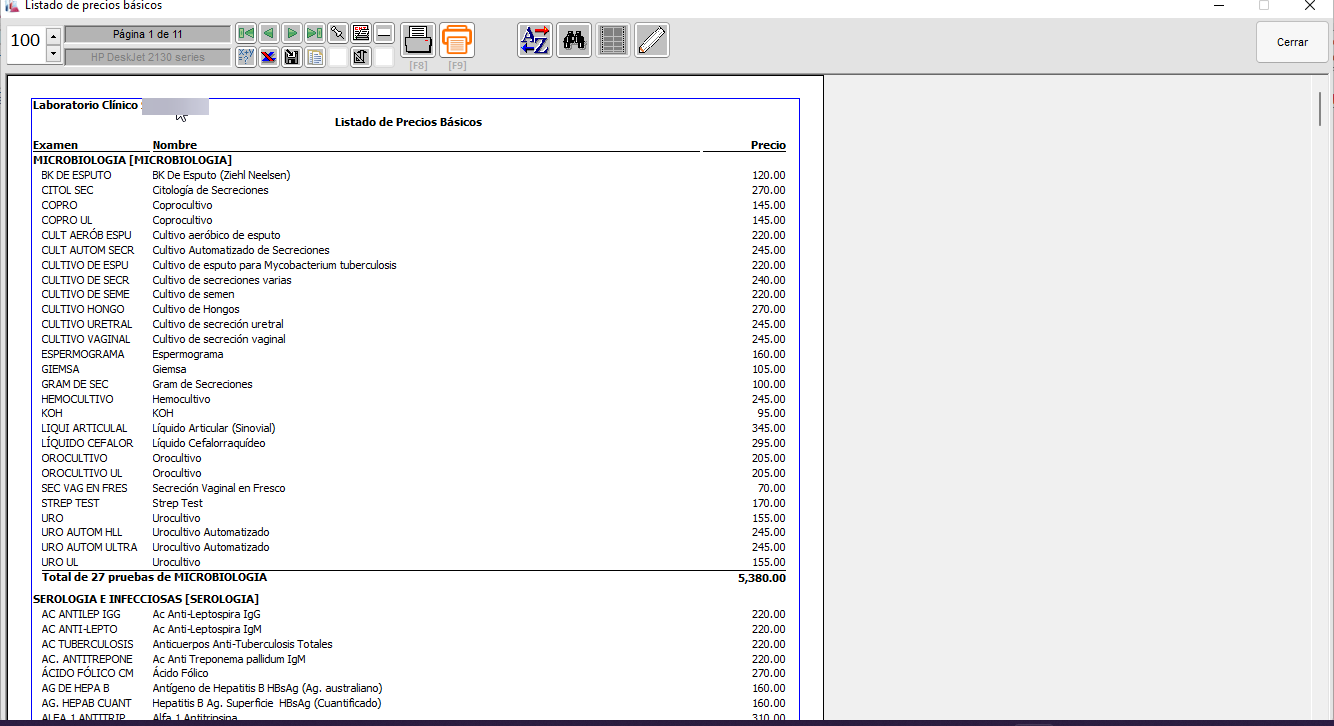This screenshot has width=1334, height=726.
Task: Click the HP DeskJet 2130 series printer field
Action: (147, 57)
